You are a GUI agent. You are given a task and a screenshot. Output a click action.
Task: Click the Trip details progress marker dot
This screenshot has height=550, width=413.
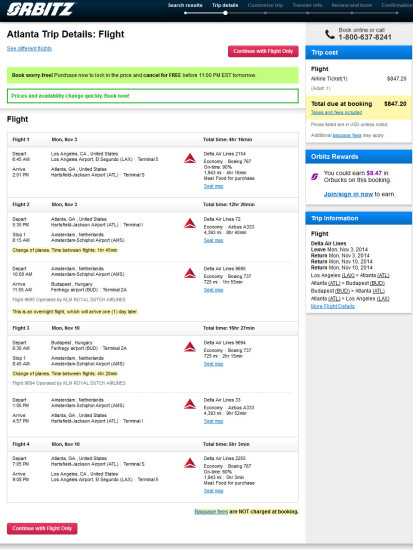[x=225, y=13]
